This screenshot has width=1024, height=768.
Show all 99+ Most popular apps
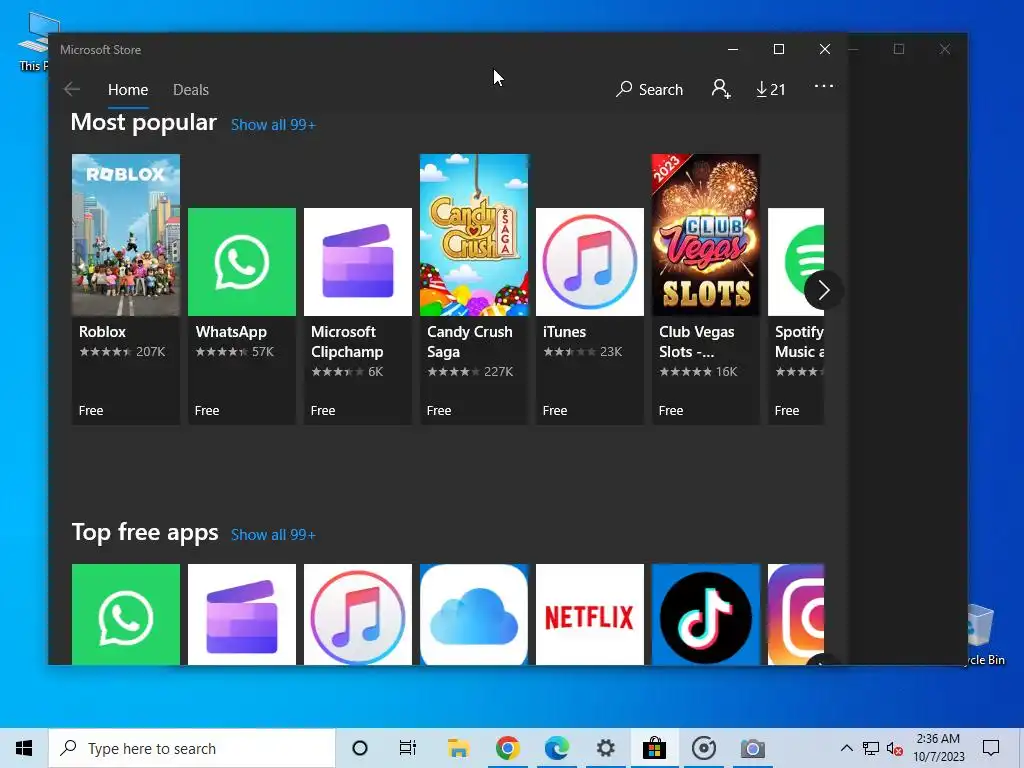(273, 125)
